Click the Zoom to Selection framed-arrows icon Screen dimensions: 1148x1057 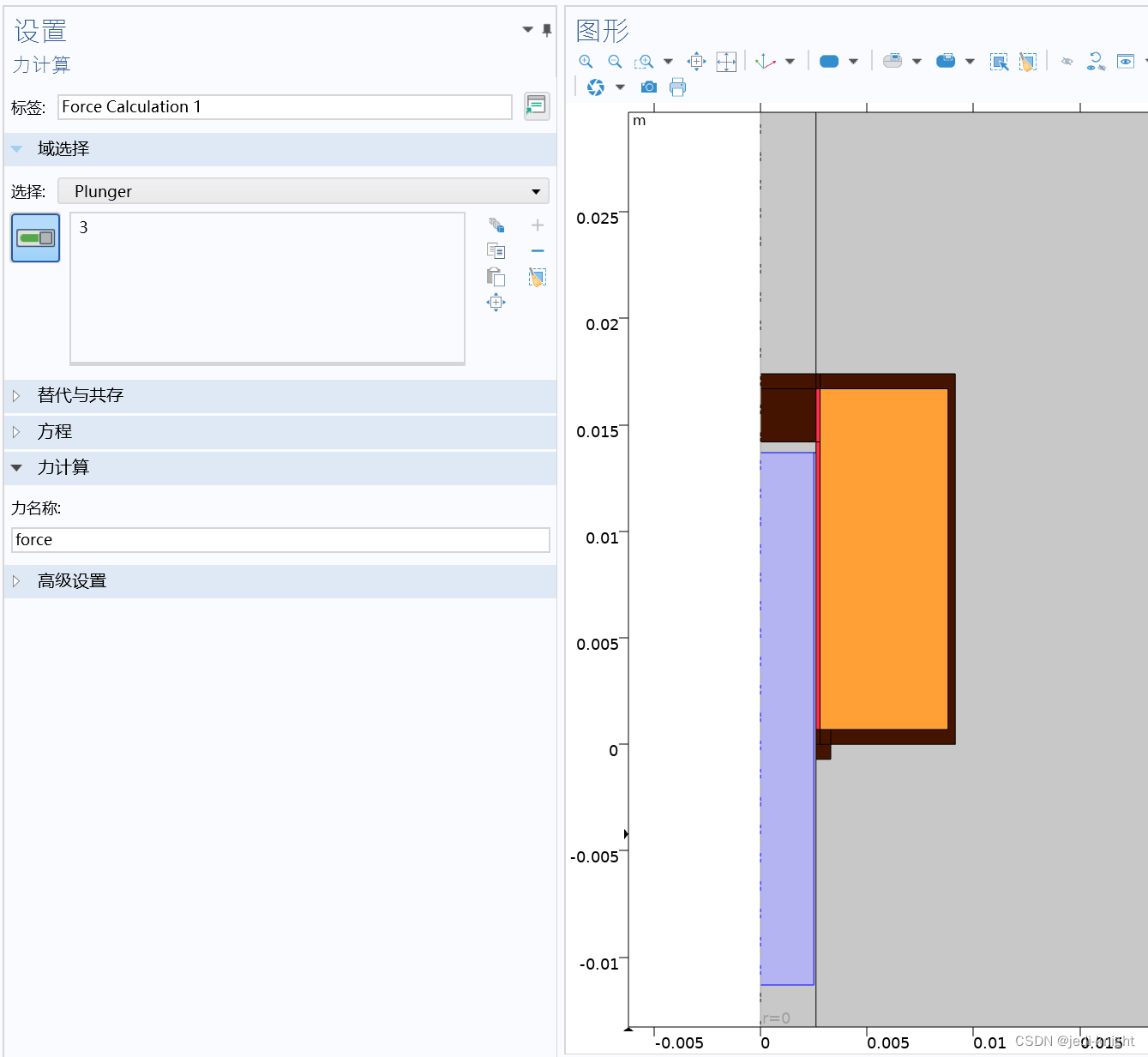click(726, 62)
